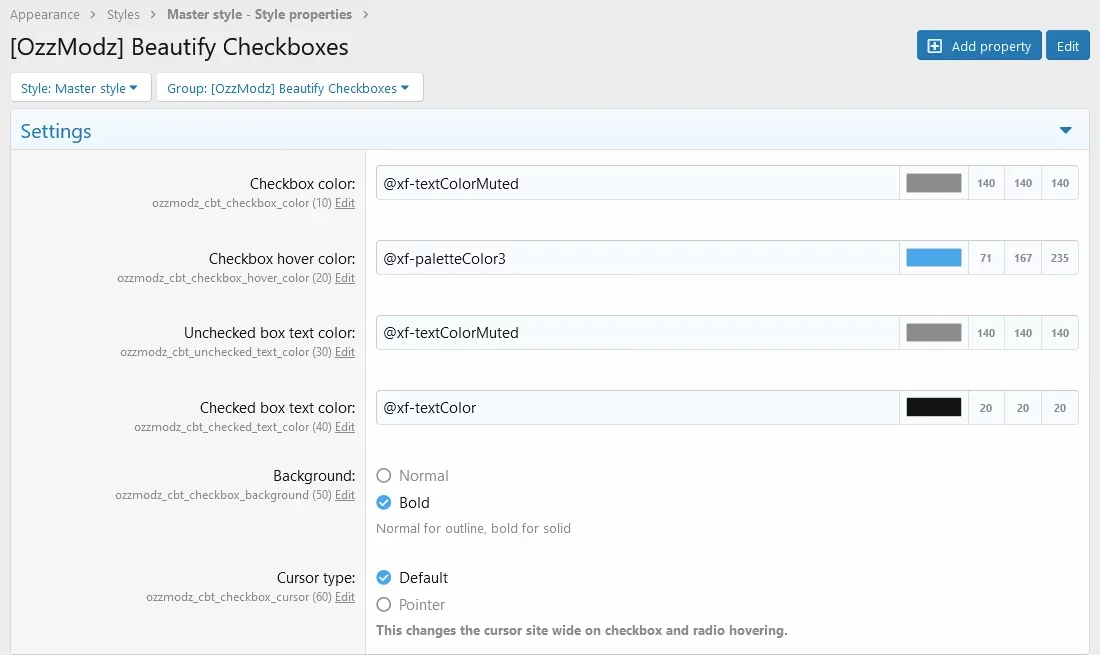
Task: Select the Default cursor type option
Action: tap(384, 578)
